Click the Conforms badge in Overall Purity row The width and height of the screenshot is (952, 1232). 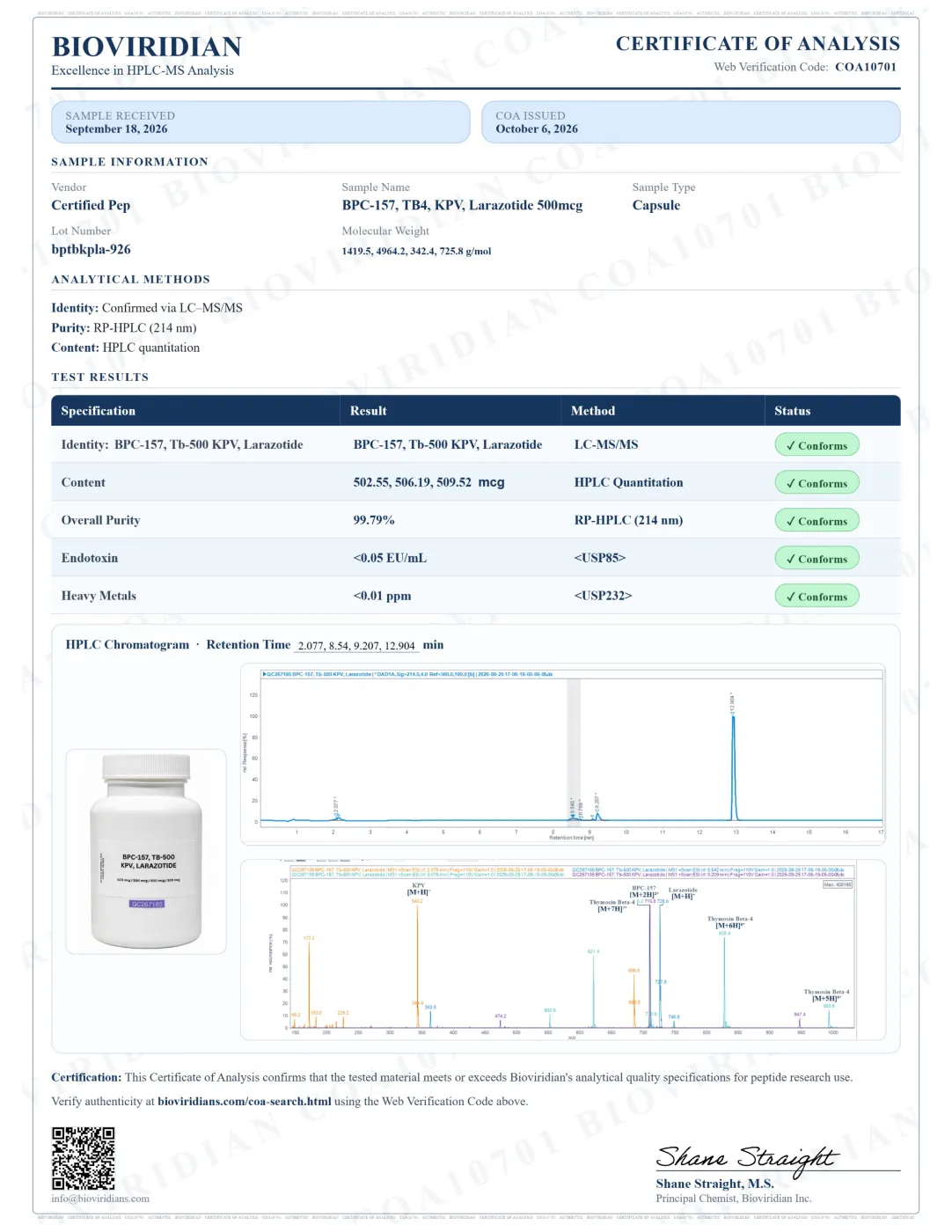[817, 521]
